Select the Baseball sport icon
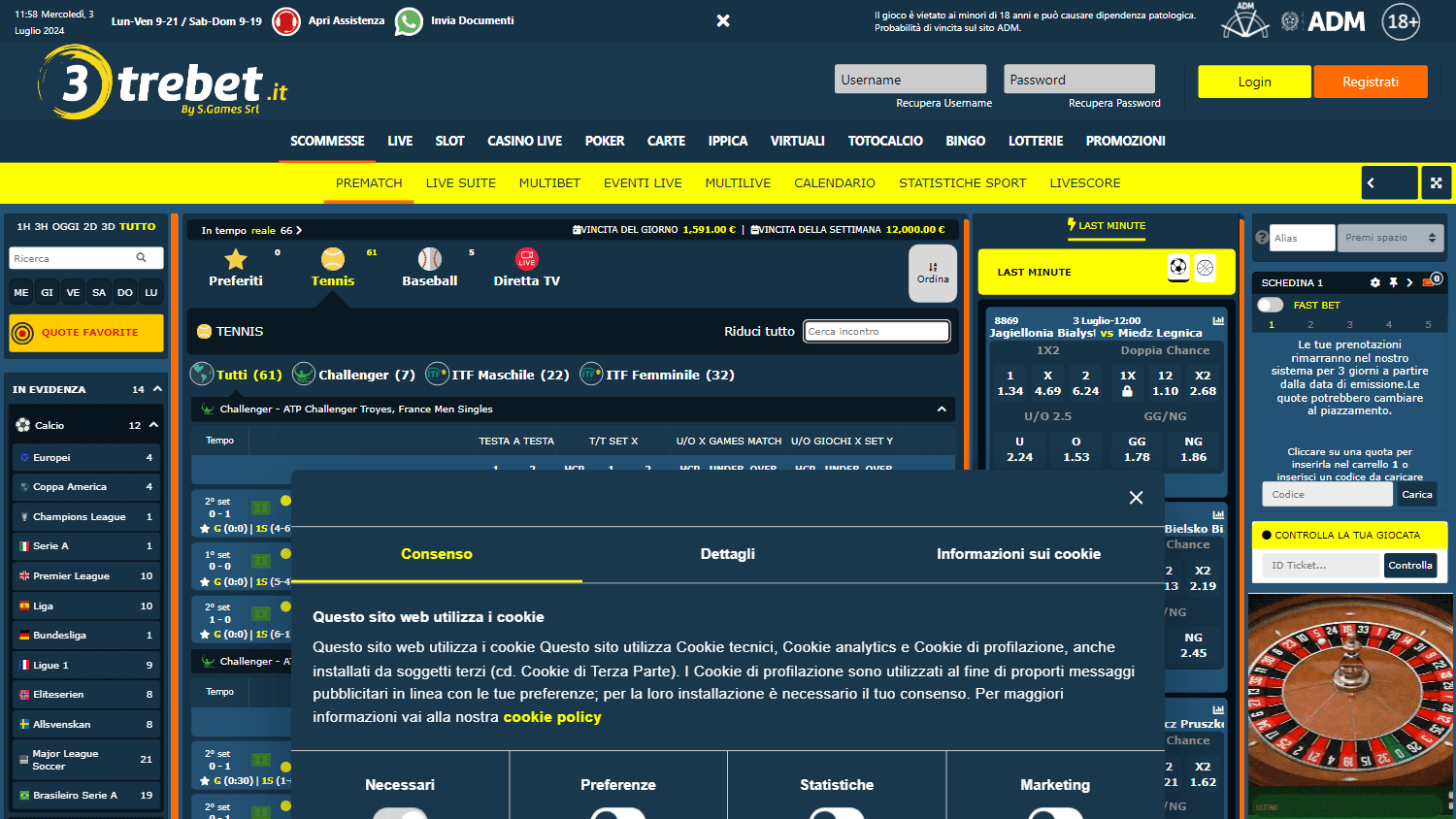Viewport: 1456px width, 819px height. [430, 258]
